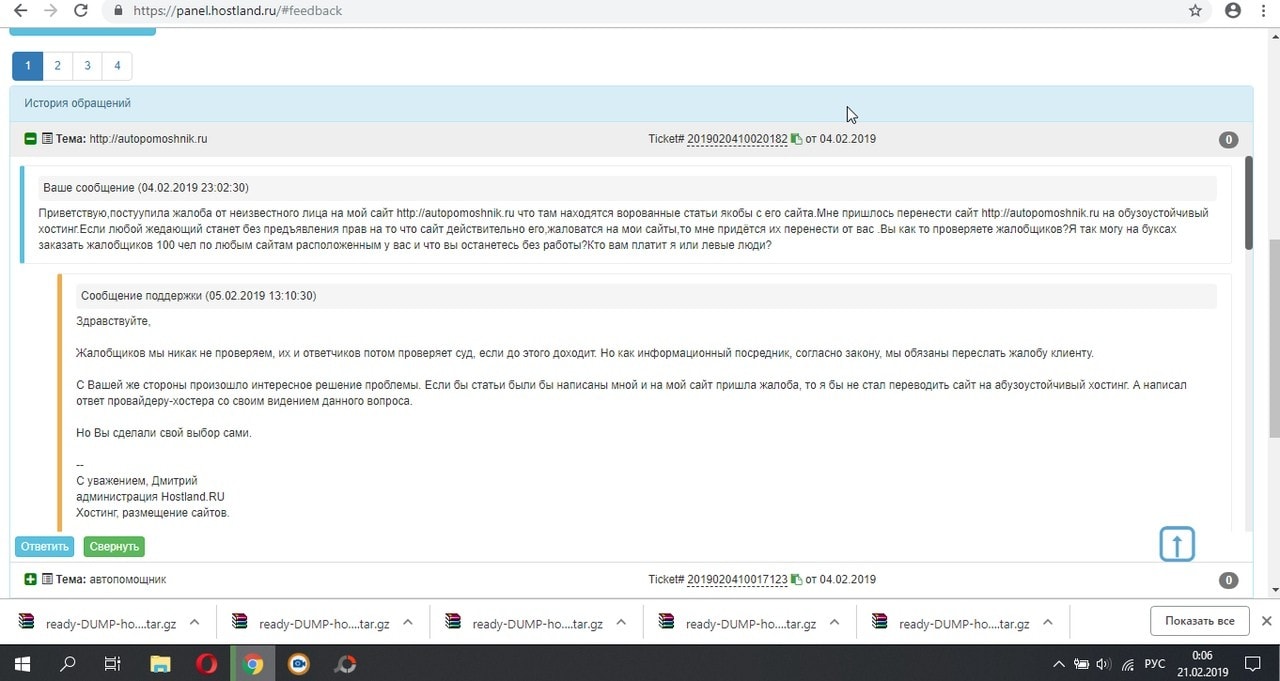This screenshot has height=681, width=1280.
Task: Switch the РУС input language indicator
Action: 1154,664
